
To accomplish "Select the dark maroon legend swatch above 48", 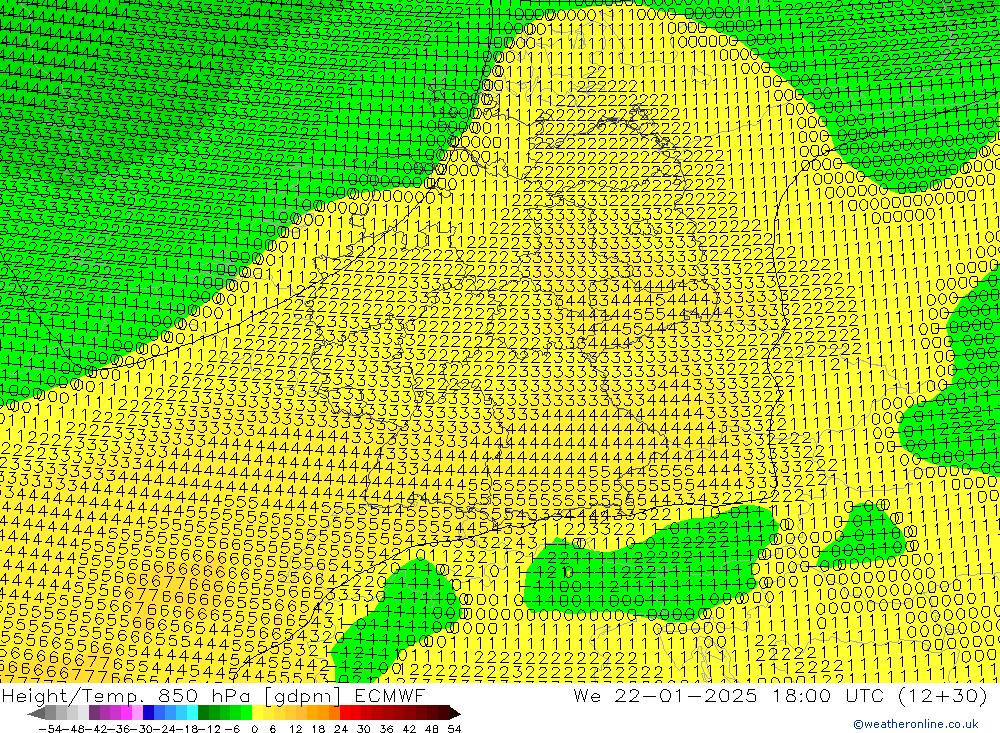I will coord(432,713).
